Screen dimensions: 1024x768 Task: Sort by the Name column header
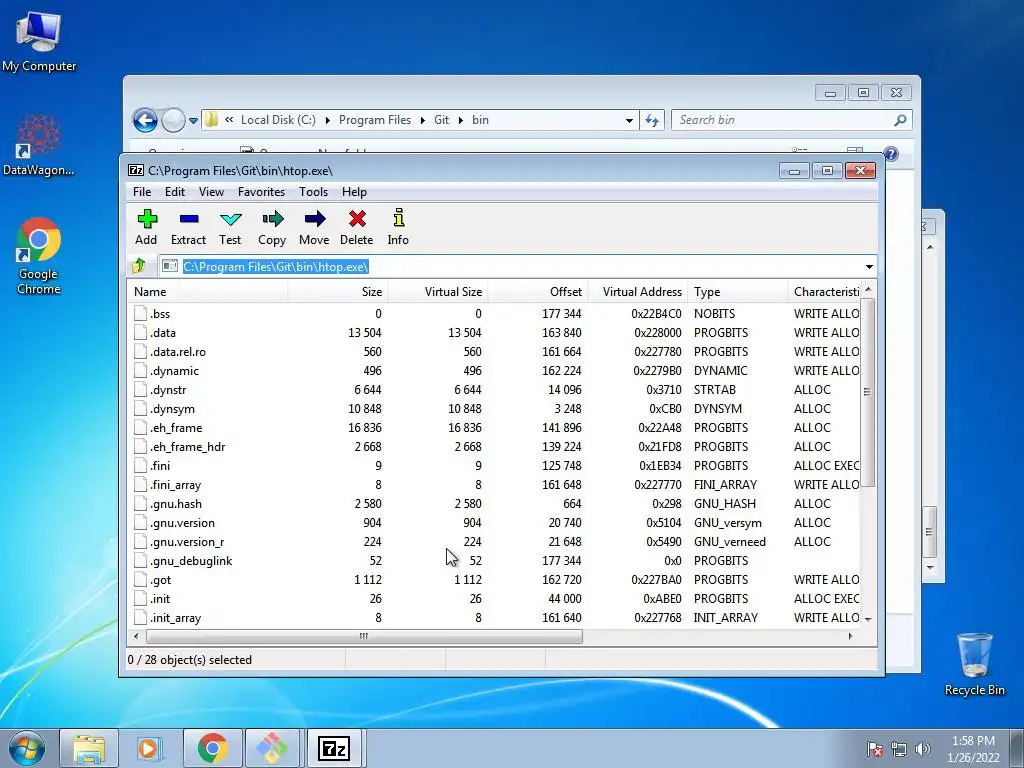tap(208, 292)
